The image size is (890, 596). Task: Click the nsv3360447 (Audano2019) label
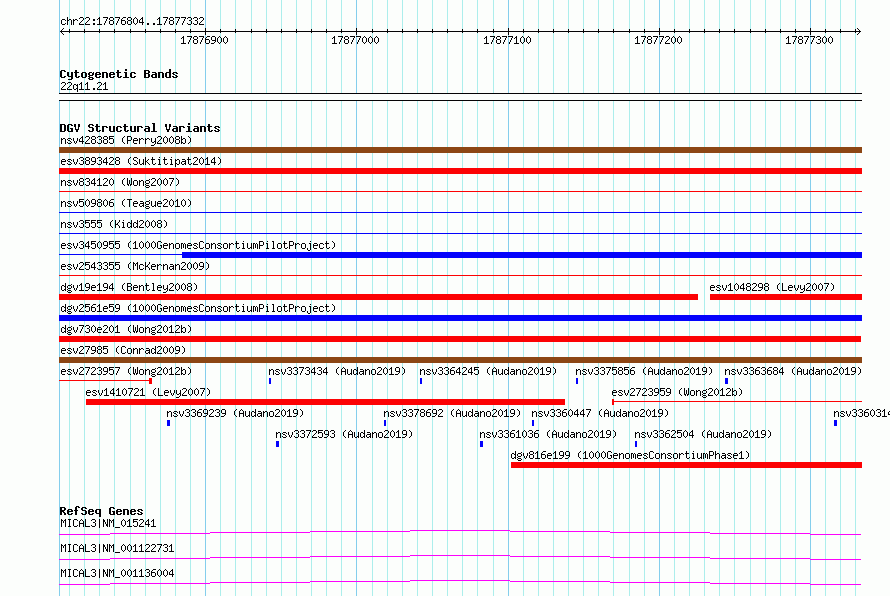(x=600, y=413)
